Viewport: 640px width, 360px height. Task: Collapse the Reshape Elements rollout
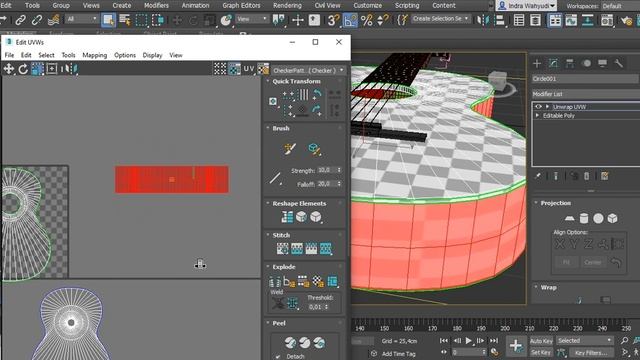point(268,203)
